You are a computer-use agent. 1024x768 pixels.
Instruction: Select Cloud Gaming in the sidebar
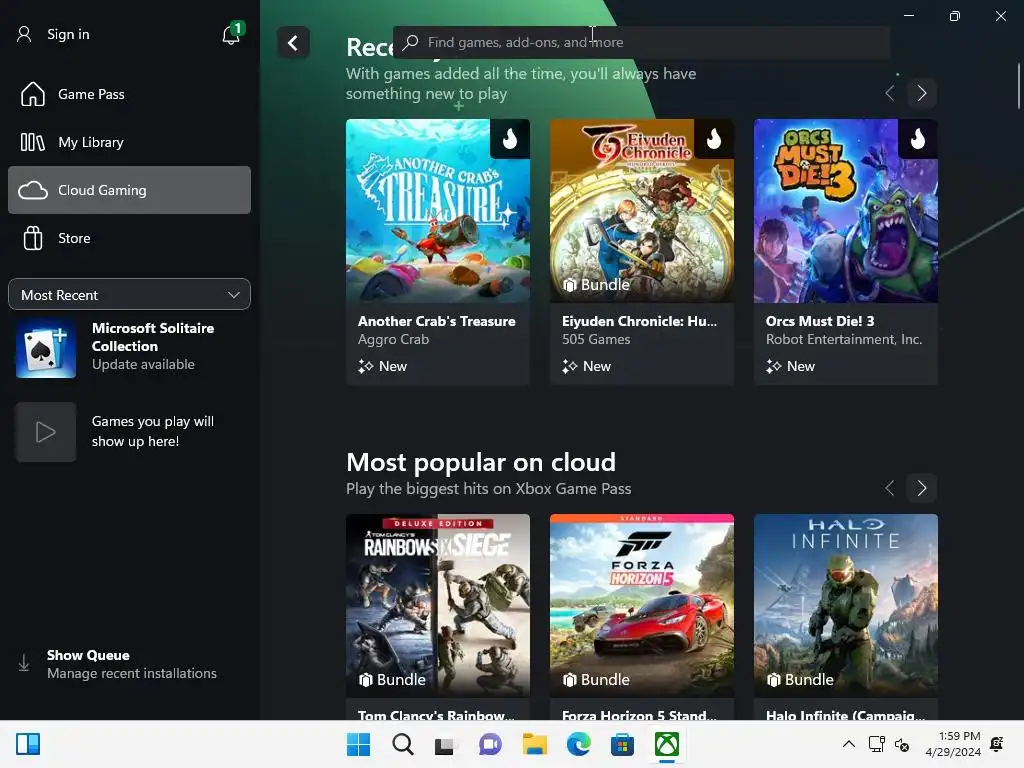pyautogui.click(x=129, y=190)
